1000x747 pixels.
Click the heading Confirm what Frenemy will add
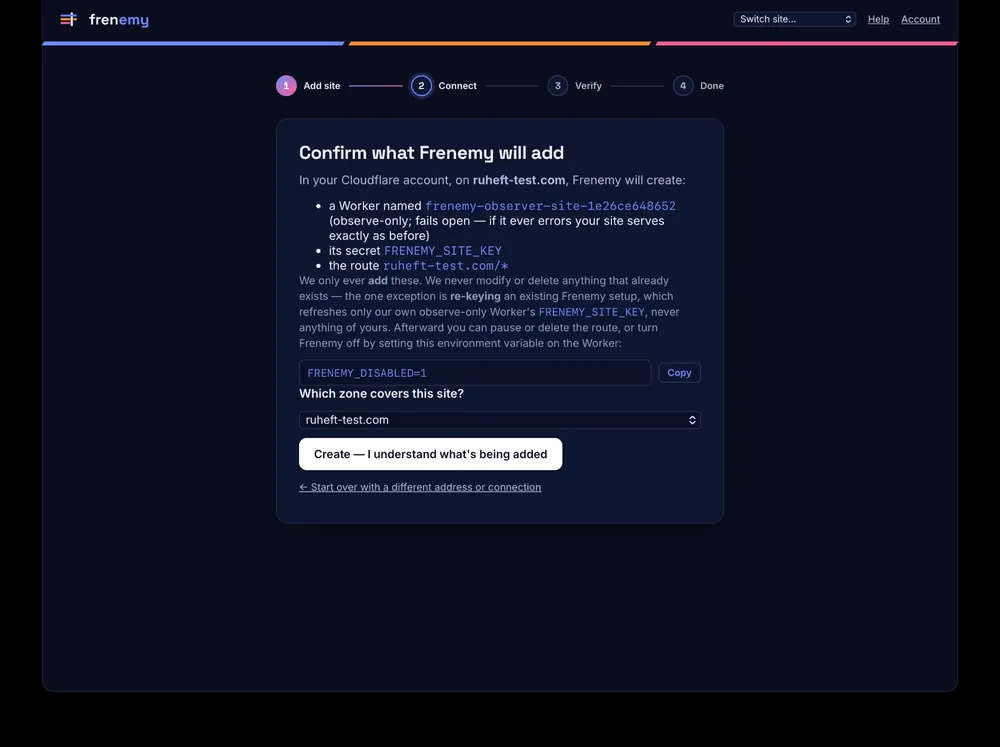pos(431,153)
